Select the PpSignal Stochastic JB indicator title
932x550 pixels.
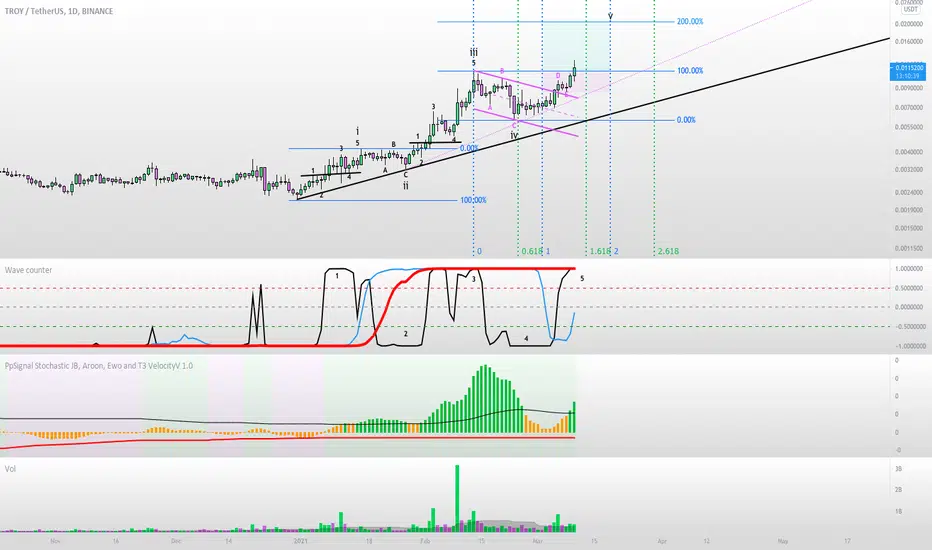[99, 366]
